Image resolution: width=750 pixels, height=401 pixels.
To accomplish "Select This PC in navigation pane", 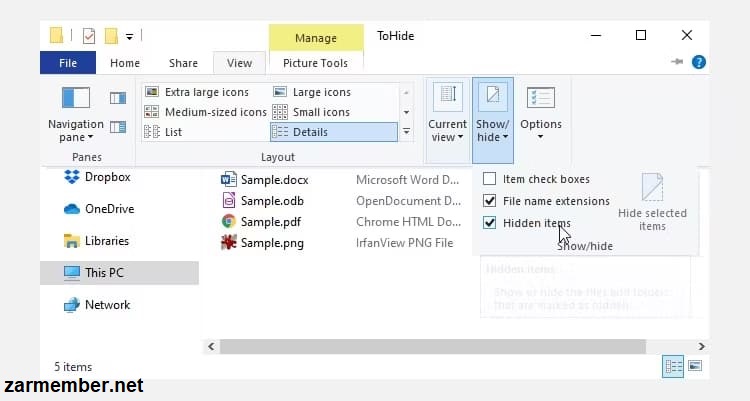I will tap(119, 273).
